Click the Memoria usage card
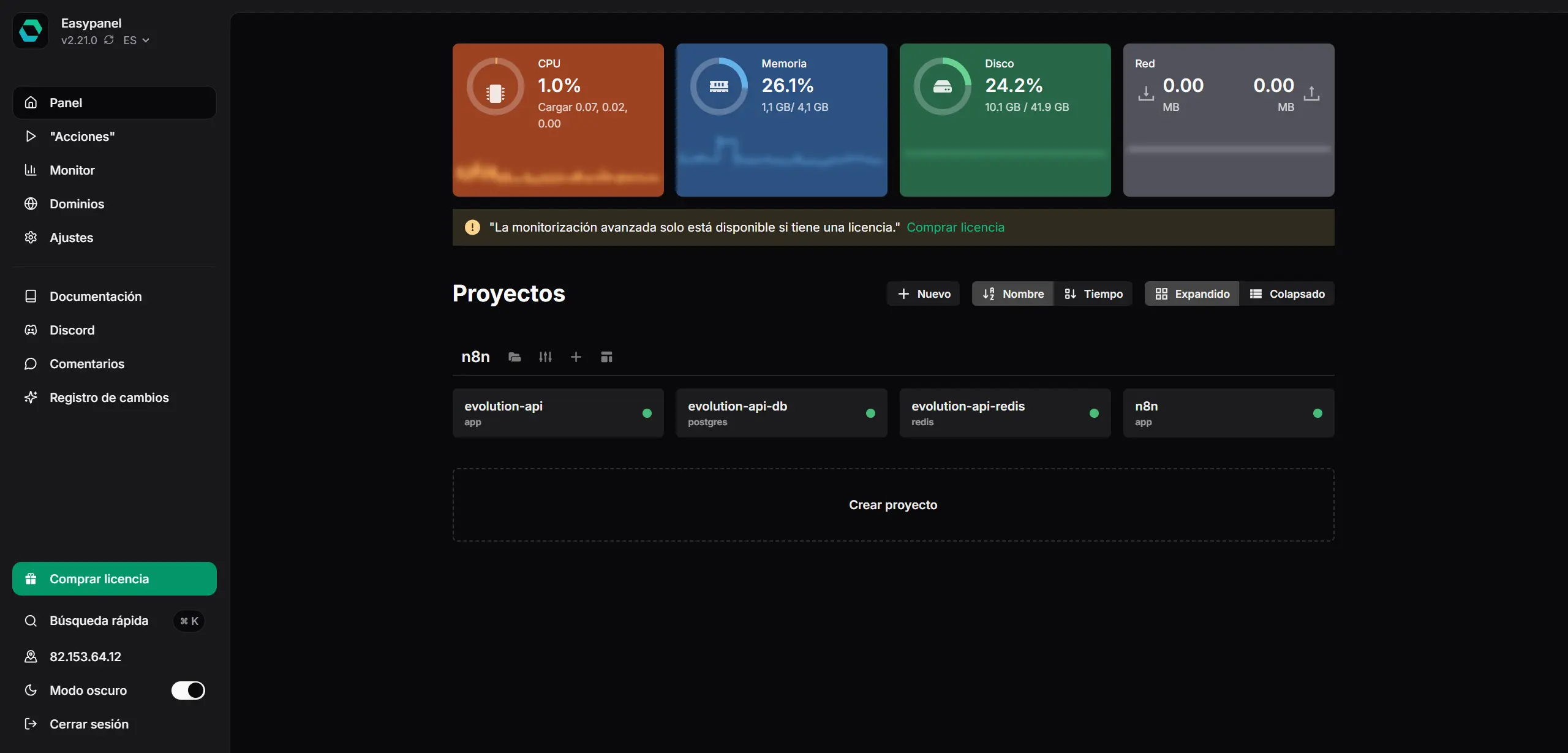The height and width of the screenshot is (753, 1568). click(781, 119)
